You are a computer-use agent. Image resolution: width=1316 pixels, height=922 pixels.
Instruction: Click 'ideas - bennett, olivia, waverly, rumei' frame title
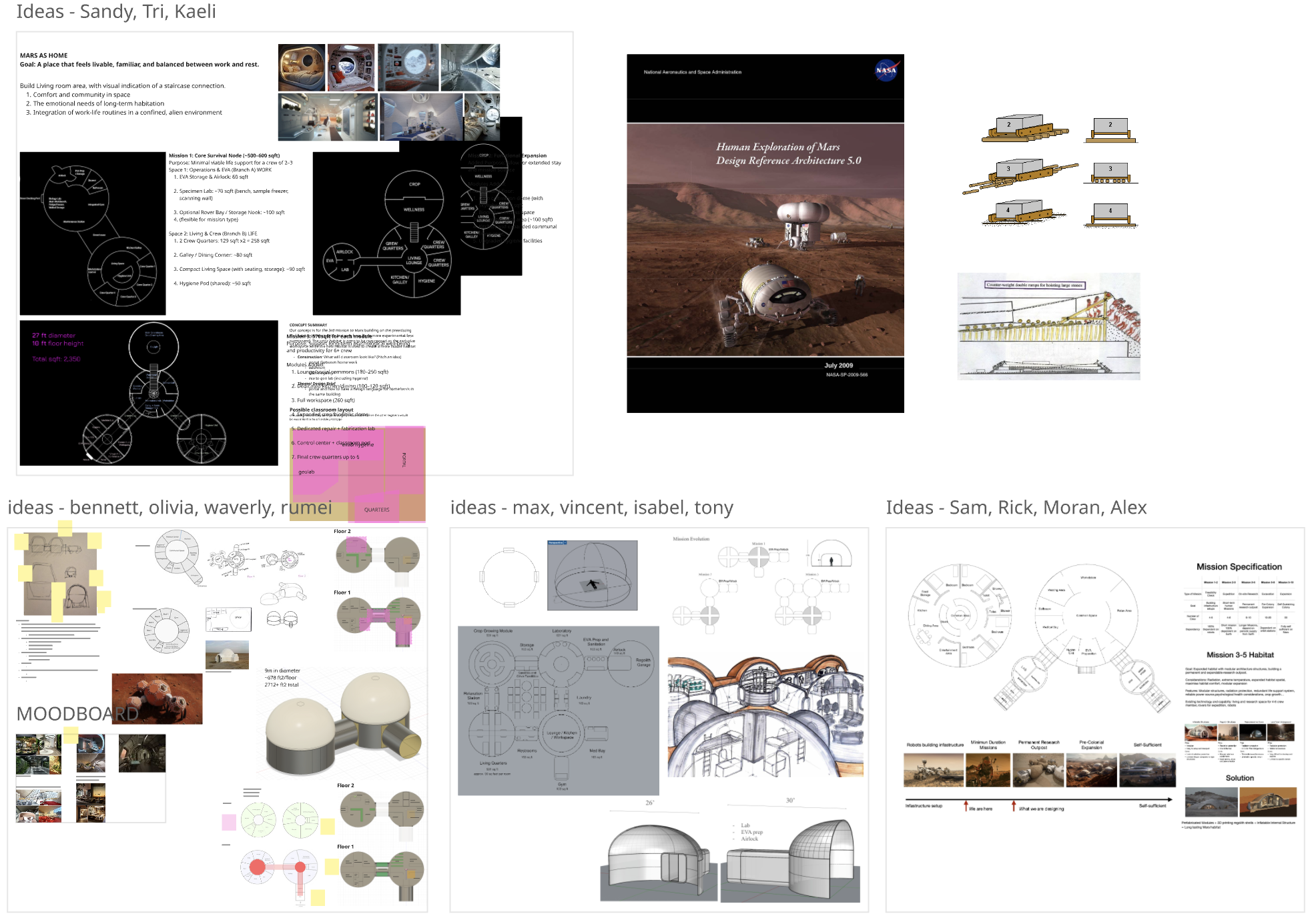170,508
